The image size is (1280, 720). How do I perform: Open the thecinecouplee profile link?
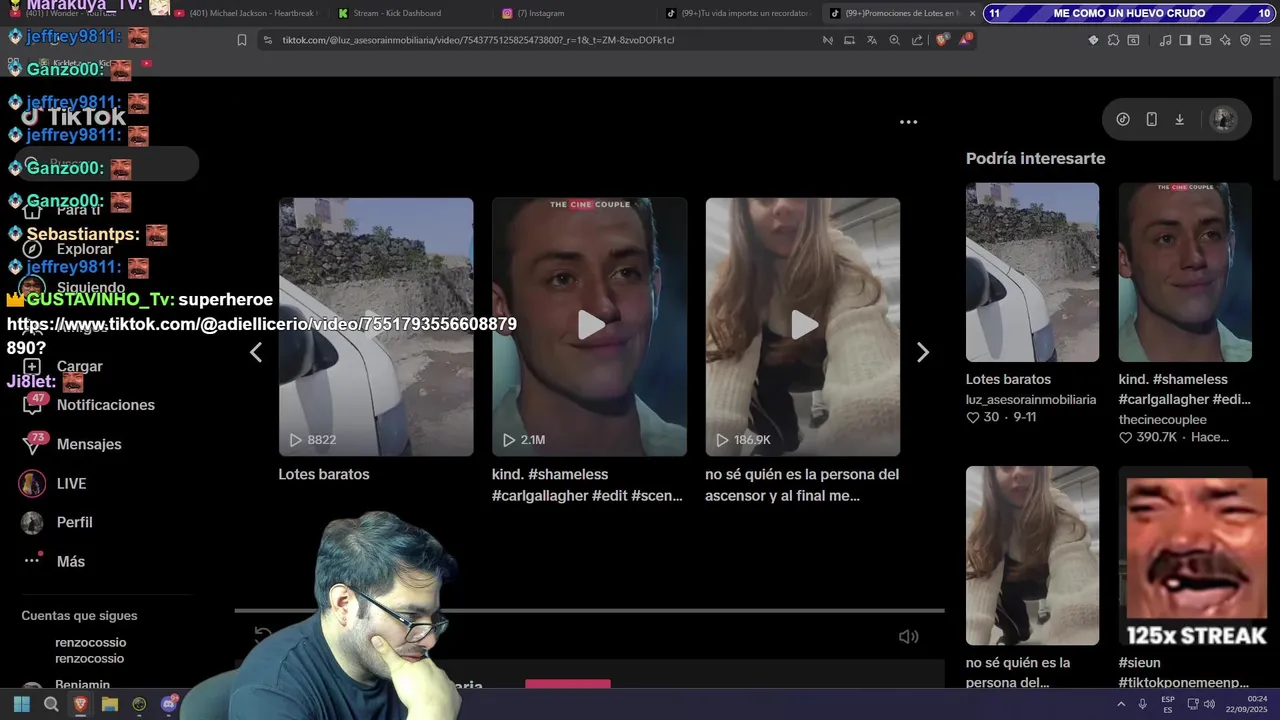1163,419
